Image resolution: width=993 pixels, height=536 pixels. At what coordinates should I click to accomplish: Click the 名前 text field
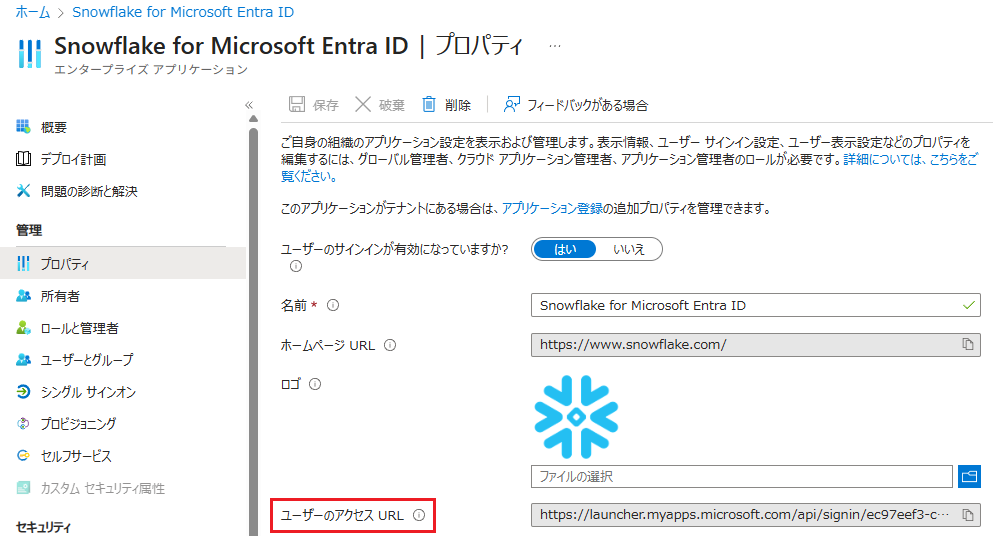tap(756, 305)
